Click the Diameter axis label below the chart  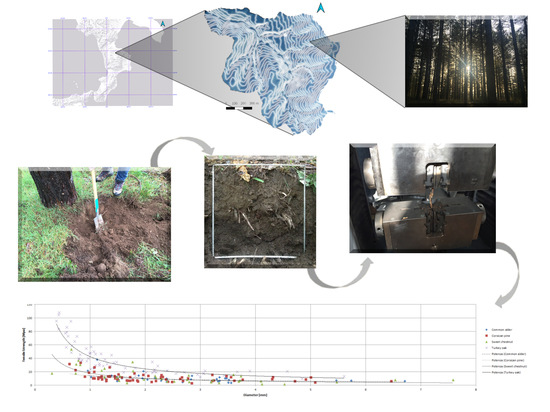[255, 395]
